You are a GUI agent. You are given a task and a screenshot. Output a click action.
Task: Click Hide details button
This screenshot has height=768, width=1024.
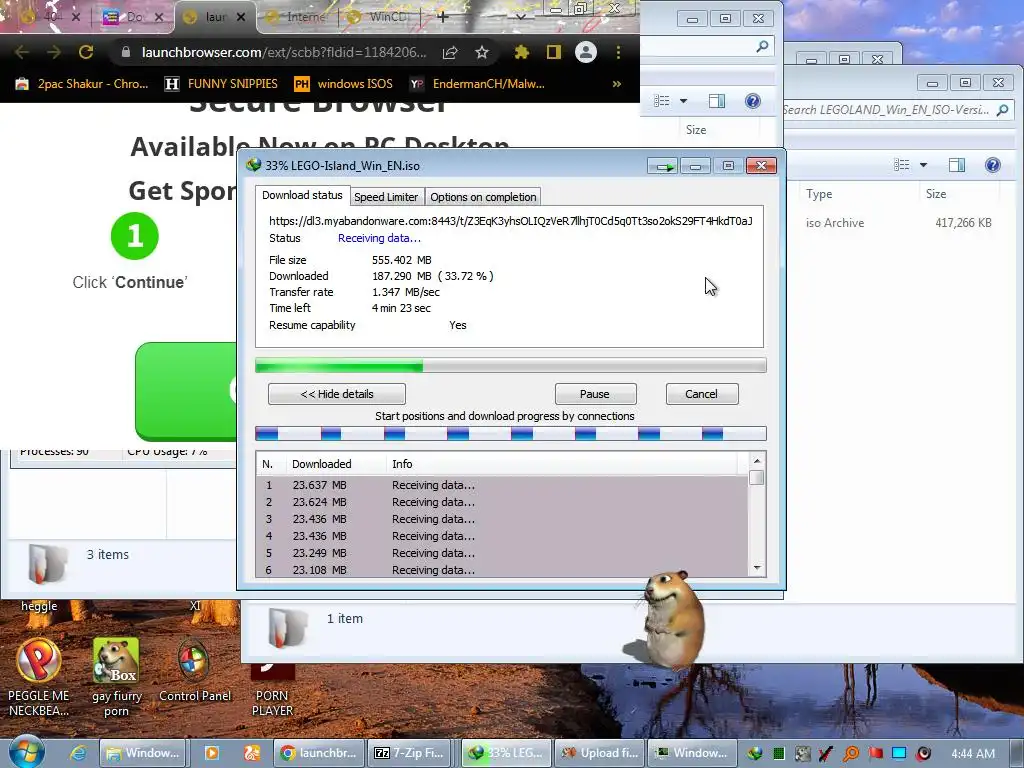[337, 394]
